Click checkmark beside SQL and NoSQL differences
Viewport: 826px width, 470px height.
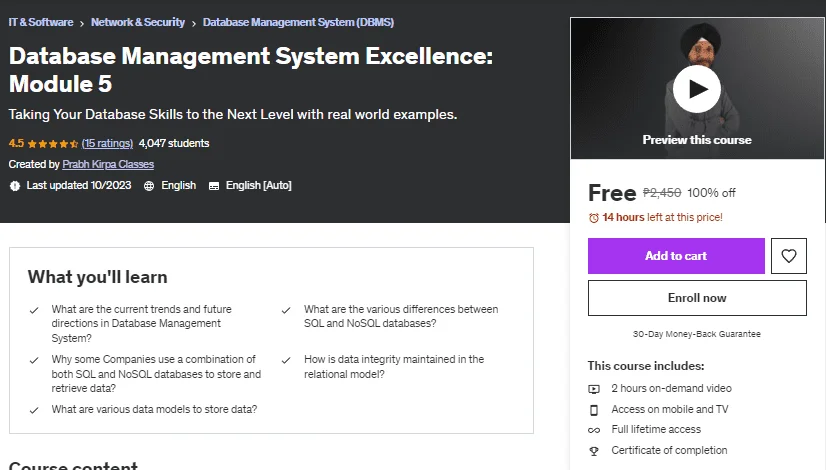pos(286,310)
